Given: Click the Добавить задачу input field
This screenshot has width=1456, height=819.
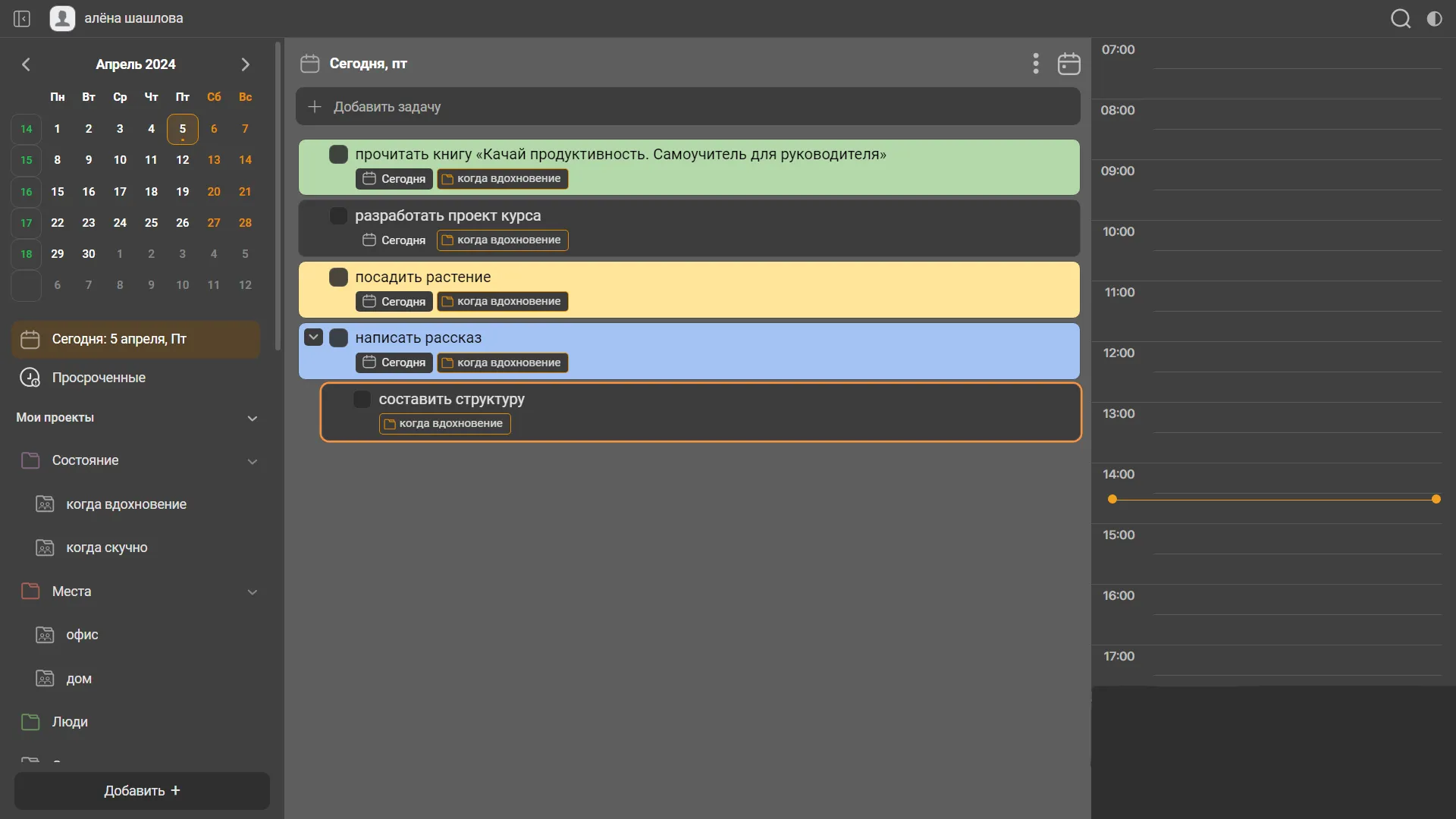Looking at the screenshot, I should coord(687,107).
